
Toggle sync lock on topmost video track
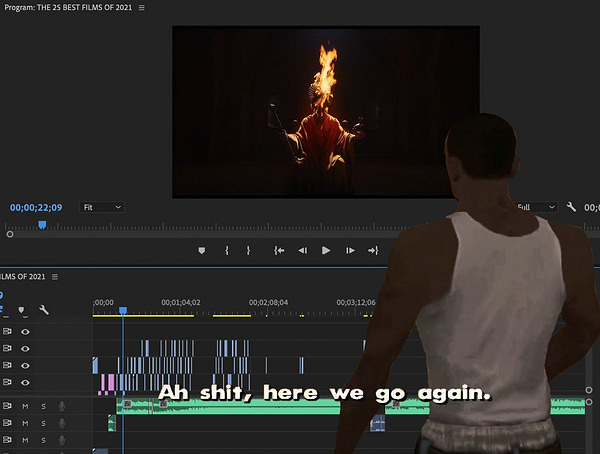coord(7,331)
